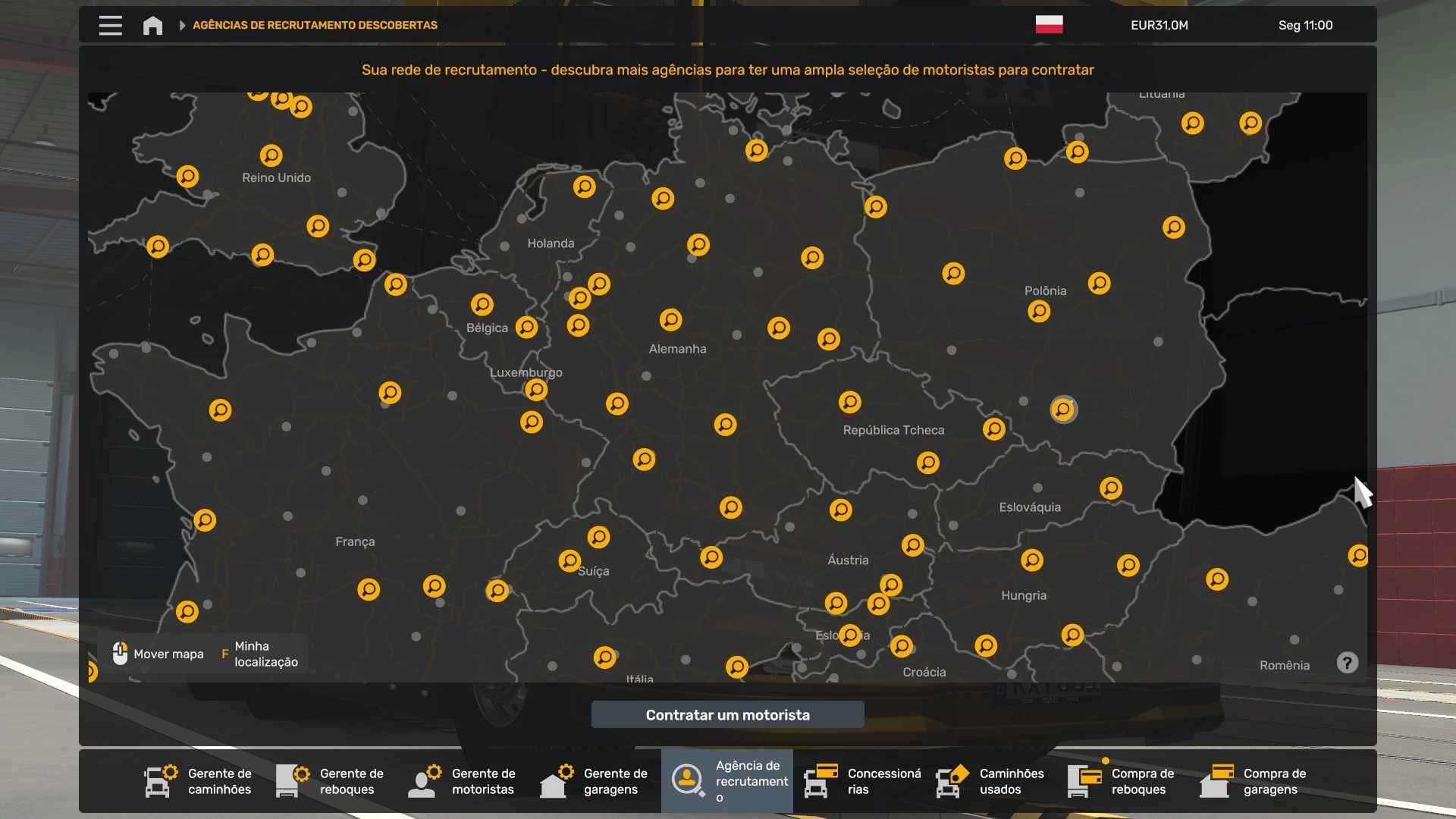Open Concessionárias tab
The height and width of the screenshot is (819, 1456).
coord(860,781)
